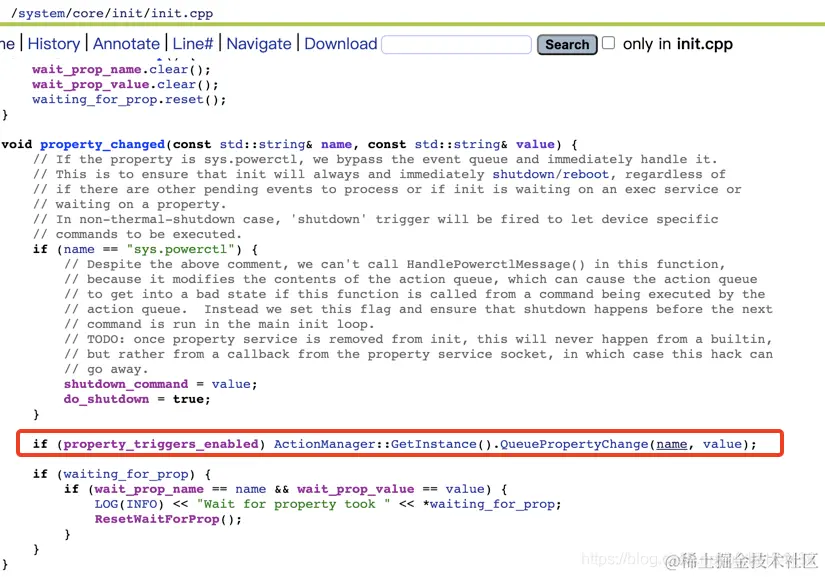This screenshot has height=577, width=825.
Task: Focus the search text field
Action: [456, 45]
